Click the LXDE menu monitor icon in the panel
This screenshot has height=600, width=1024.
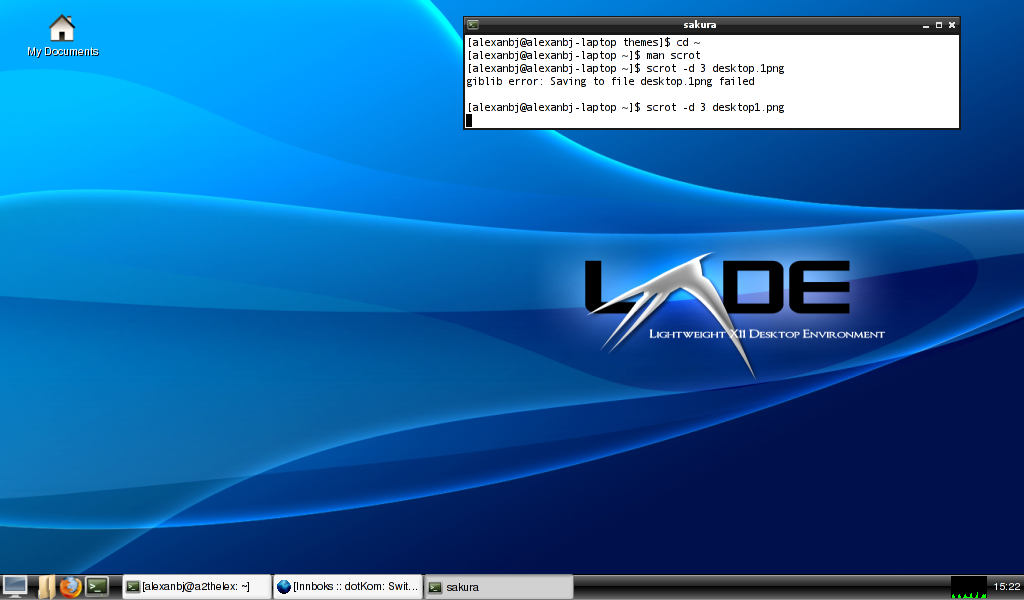point(14,586)
